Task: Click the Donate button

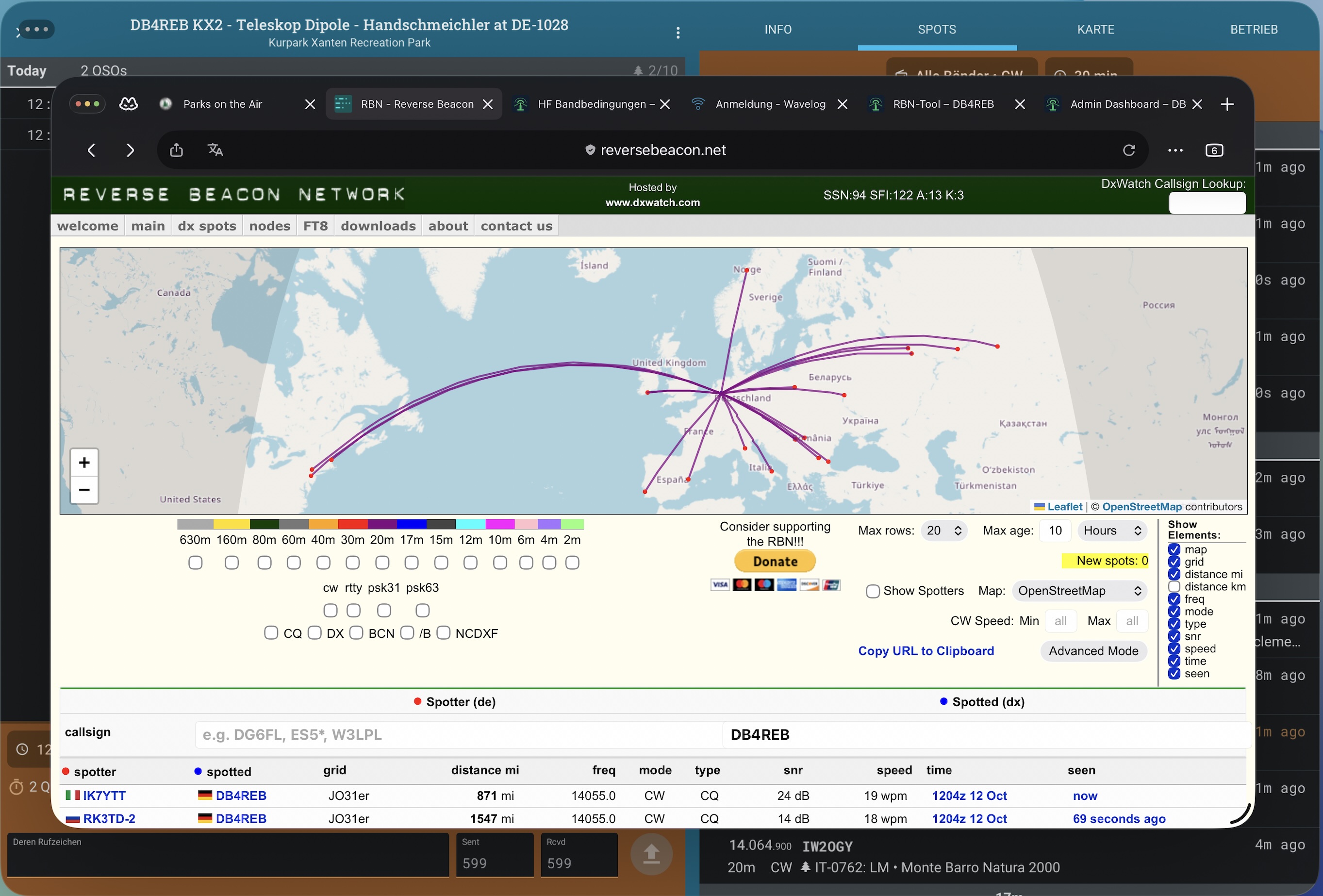Action: click(775, 561)
